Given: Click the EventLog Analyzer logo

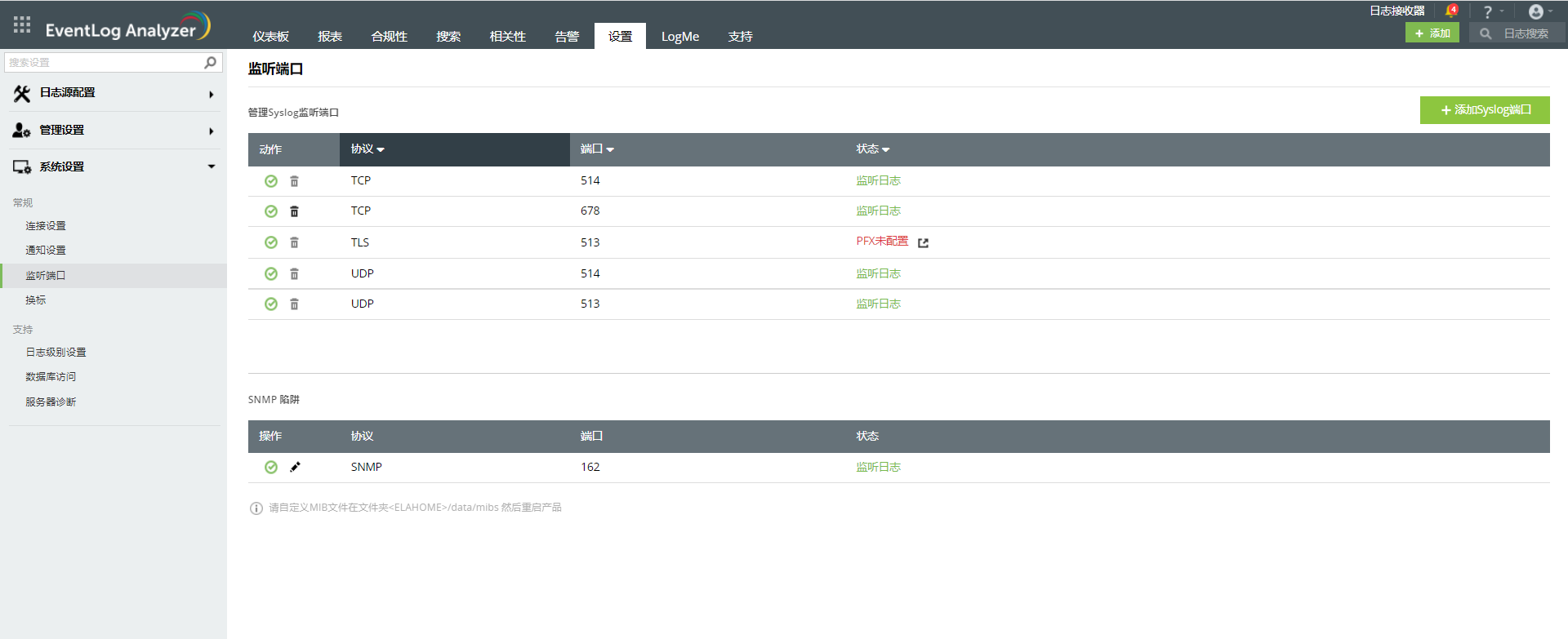Looking at the screenshot, I should [127, 27].
